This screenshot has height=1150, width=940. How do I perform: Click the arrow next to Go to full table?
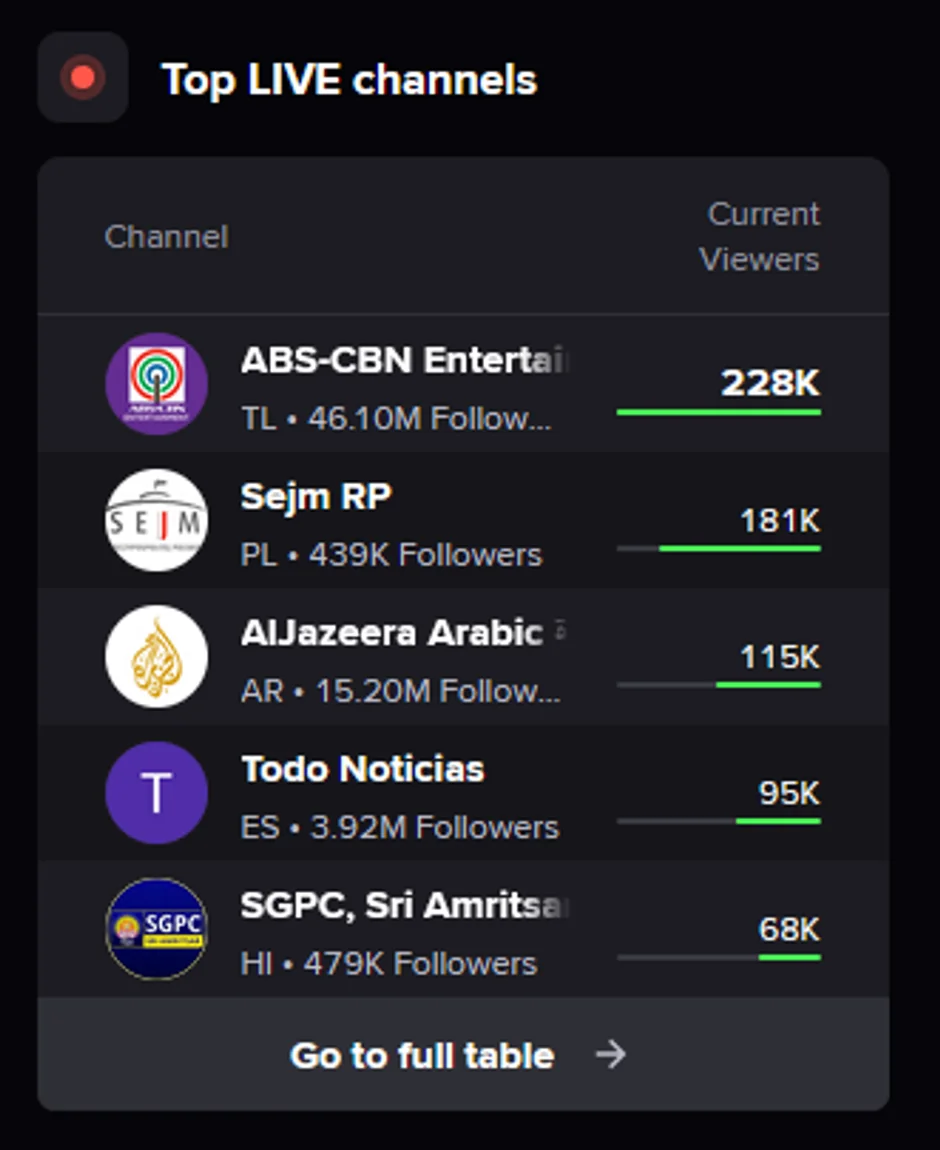click(x=610, y=1054)
